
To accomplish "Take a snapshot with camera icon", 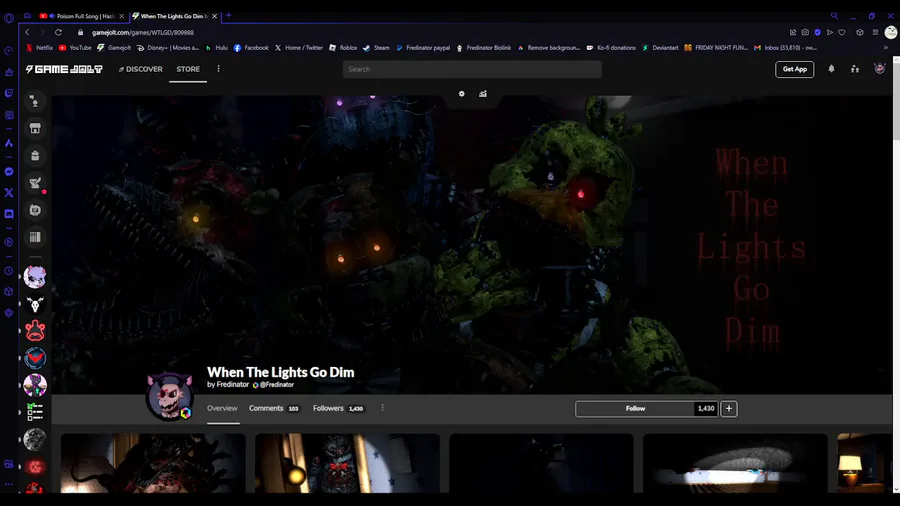I will point(805,33).
